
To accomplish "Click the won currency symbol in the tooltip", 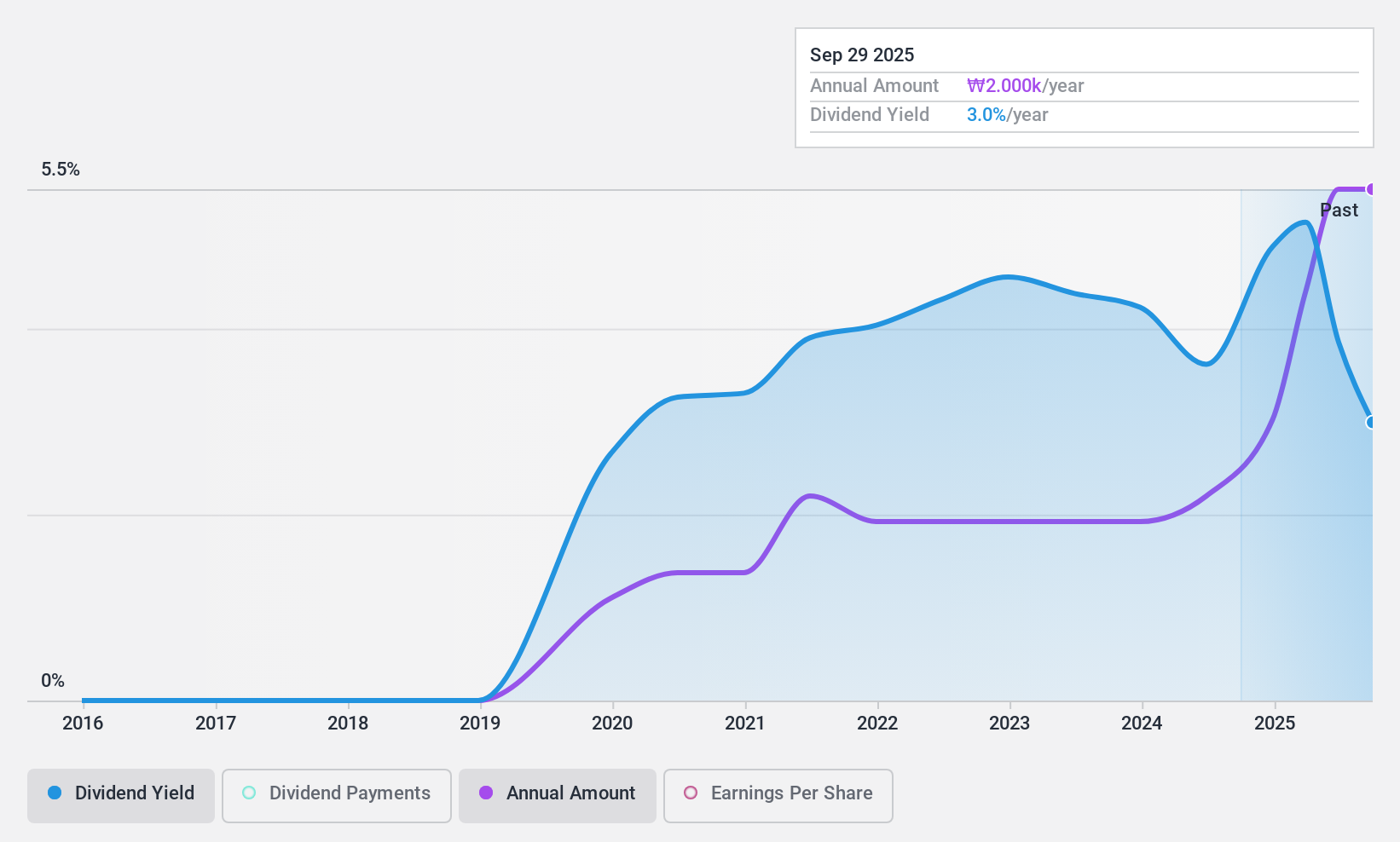I will pos(975,86).
